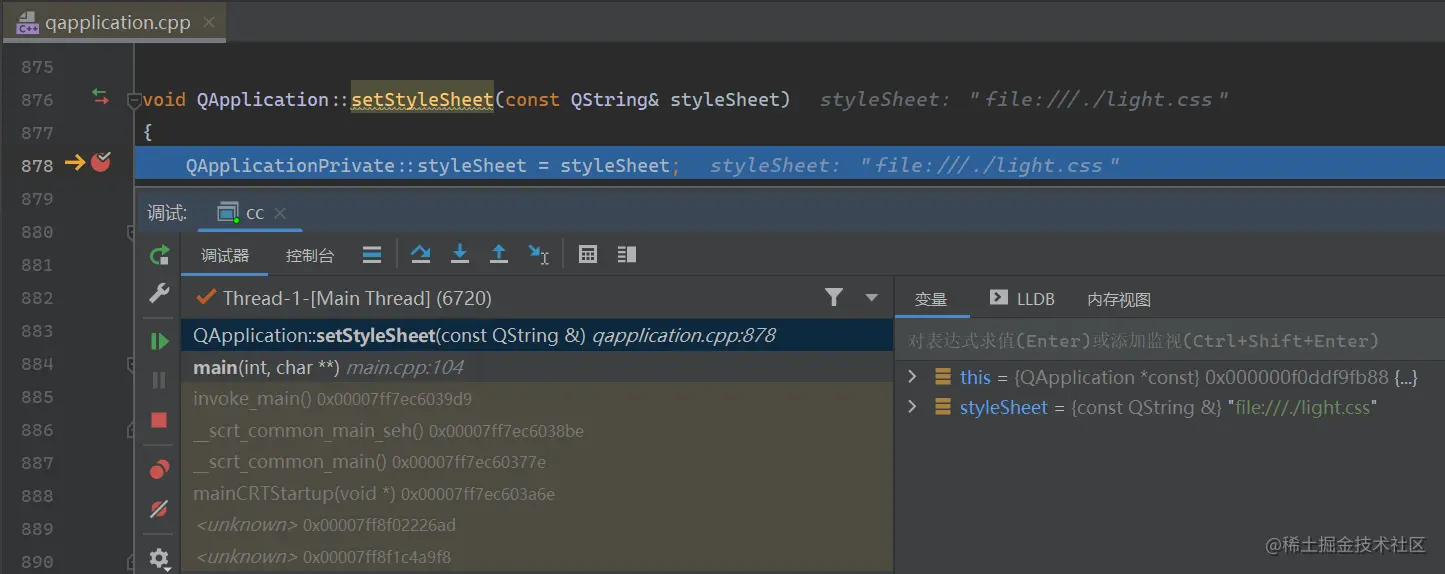The width and height of the screenshot is (1445, 574).
Task: Switch to the 内存视图 tab
Action: [1119, 299]
